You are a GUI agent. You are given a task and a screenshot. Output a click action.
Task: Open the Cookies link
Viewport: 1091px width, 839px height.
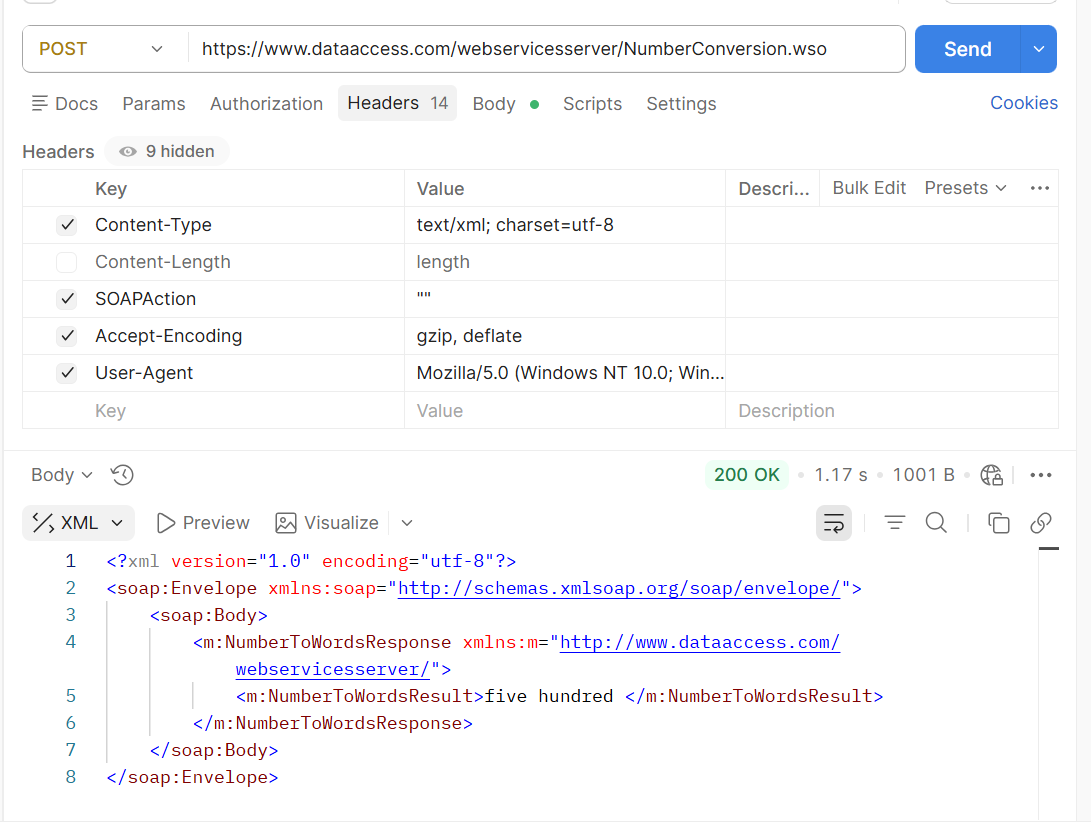click(x=1024, y=103)
